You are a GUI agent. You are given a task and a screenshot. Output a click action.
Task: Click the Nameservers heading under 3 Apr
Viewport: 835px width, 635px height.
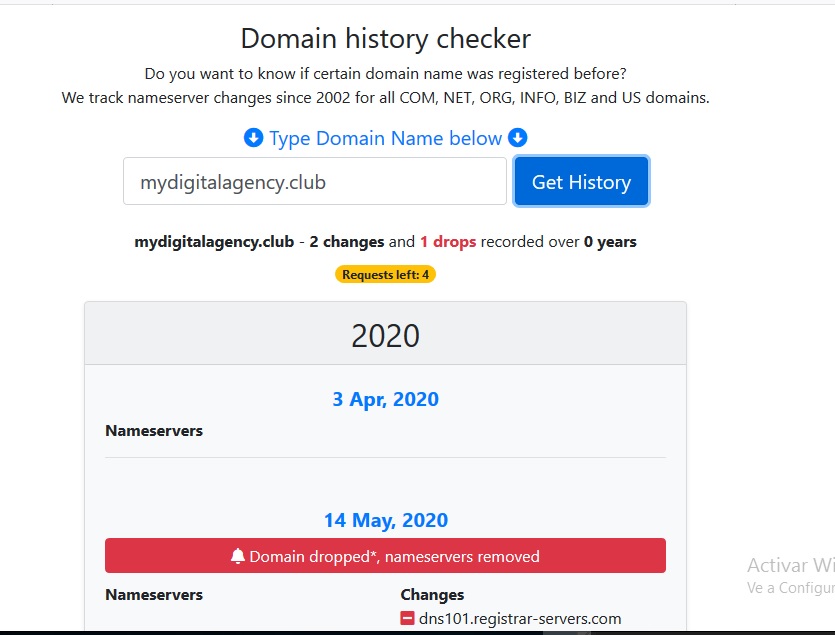154,430
